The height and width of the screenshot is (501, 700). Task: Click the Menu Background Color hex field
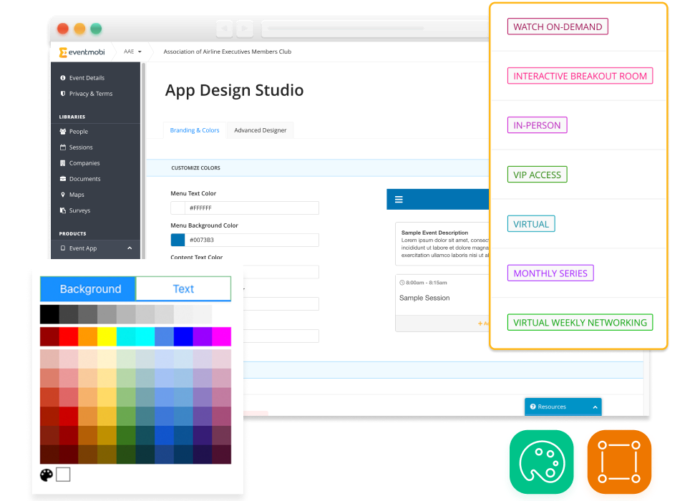[252, 240]
